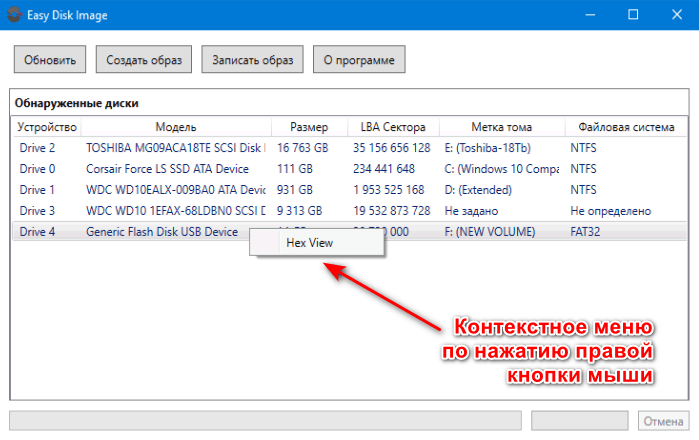This screenshot has height=440, width=699.
Task: Click the C: (Windows 10 Compa volume label
Action: click(x=502, y=169)
